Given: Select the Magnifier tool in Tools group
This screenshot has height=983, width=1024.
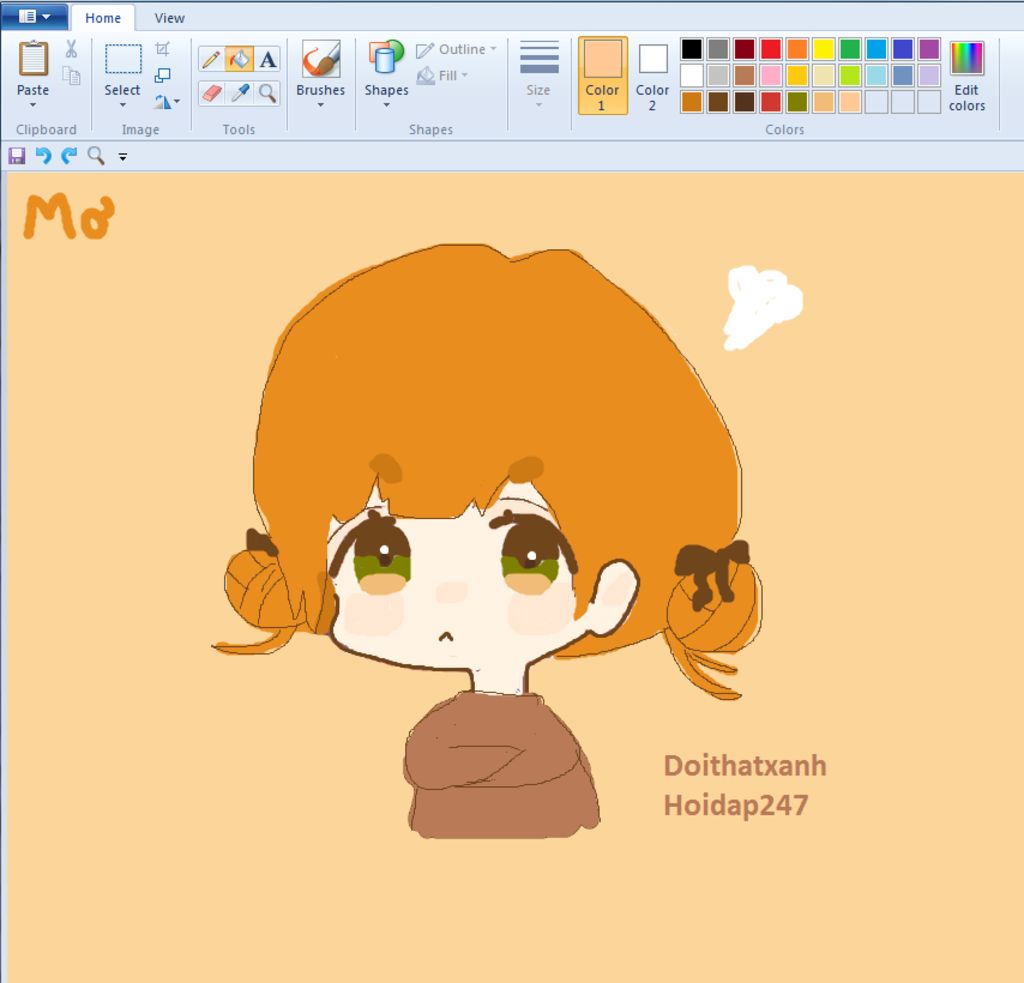Looking at the screenshot, I should click(267, 93).
